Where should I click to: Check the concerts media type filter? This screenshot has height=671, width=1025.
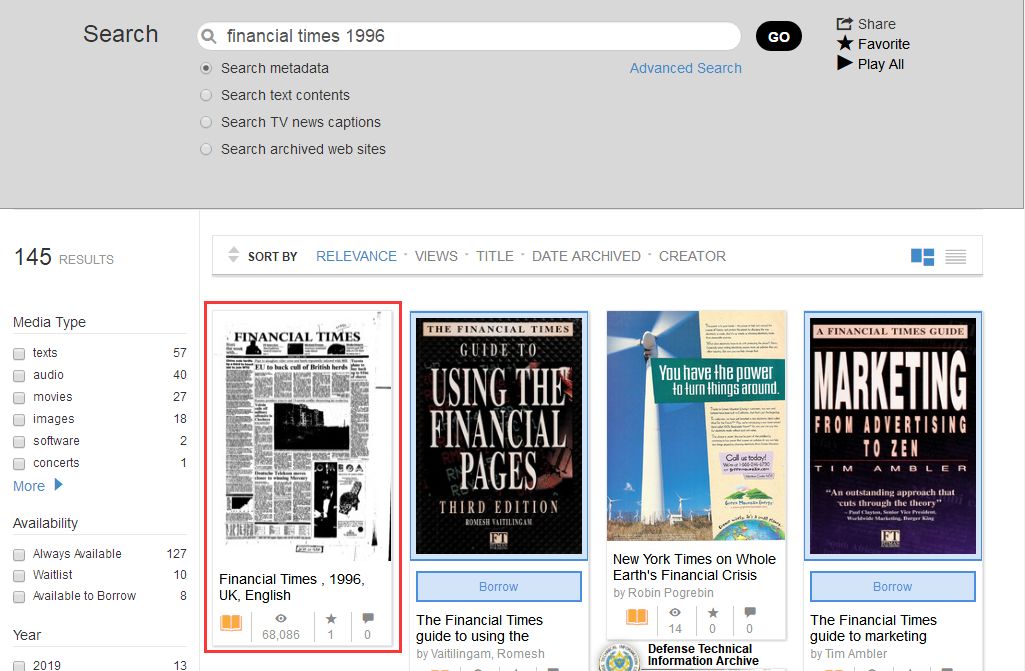[x=19, y=464]
